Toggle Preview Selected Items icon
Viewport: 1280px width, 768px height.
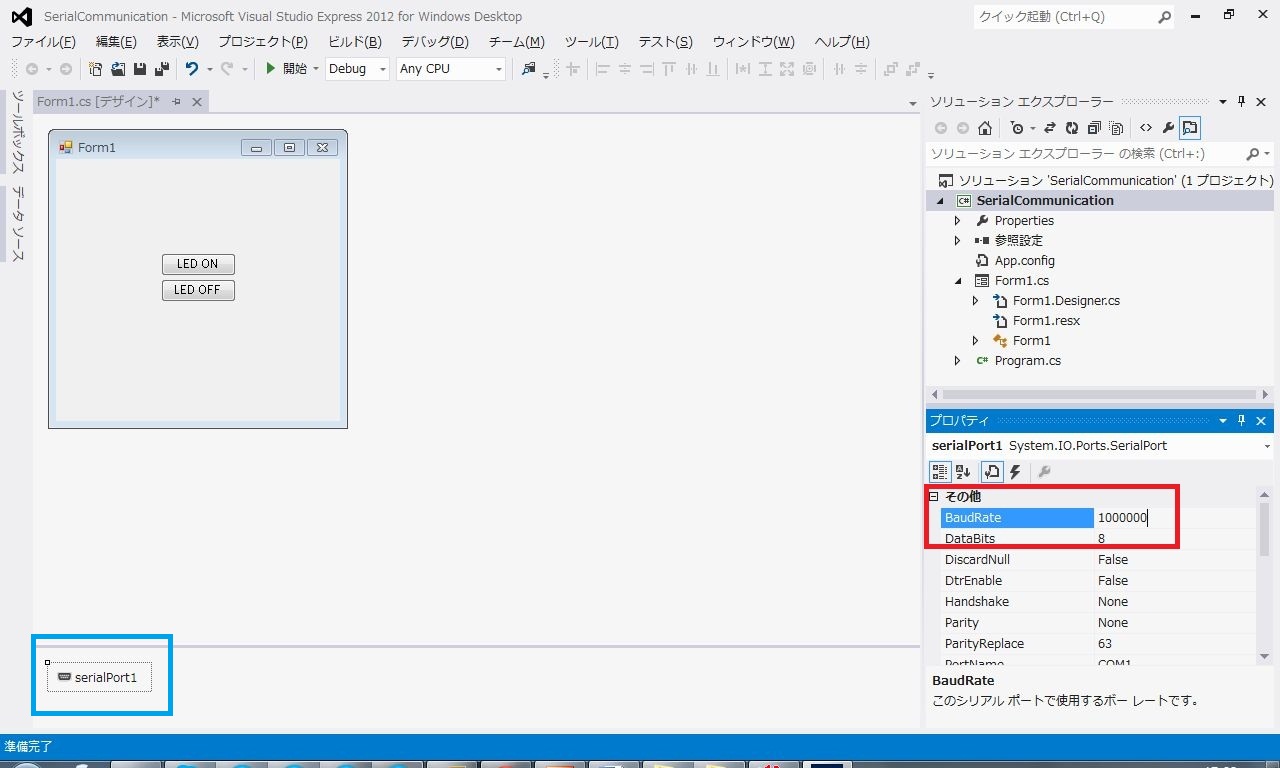1190,128
